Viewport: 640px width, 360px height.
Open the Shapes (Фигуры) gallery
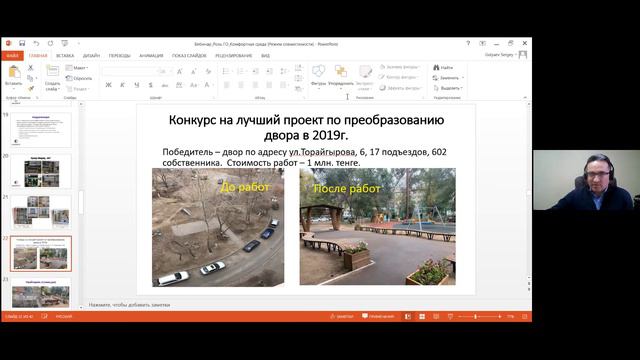point(318,77)
